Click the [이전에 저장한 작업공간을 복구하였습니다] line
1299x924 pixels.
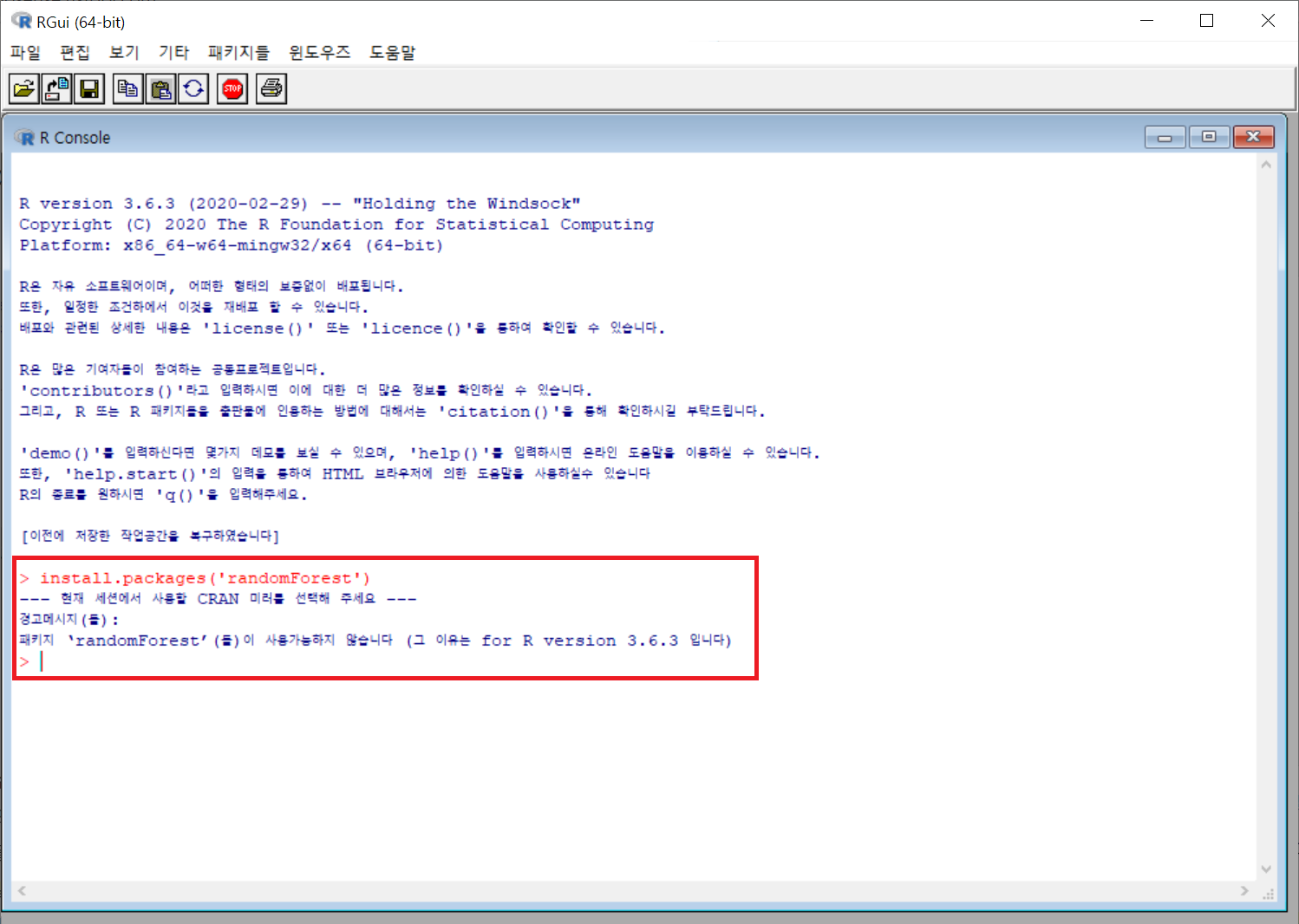(149, 537)
